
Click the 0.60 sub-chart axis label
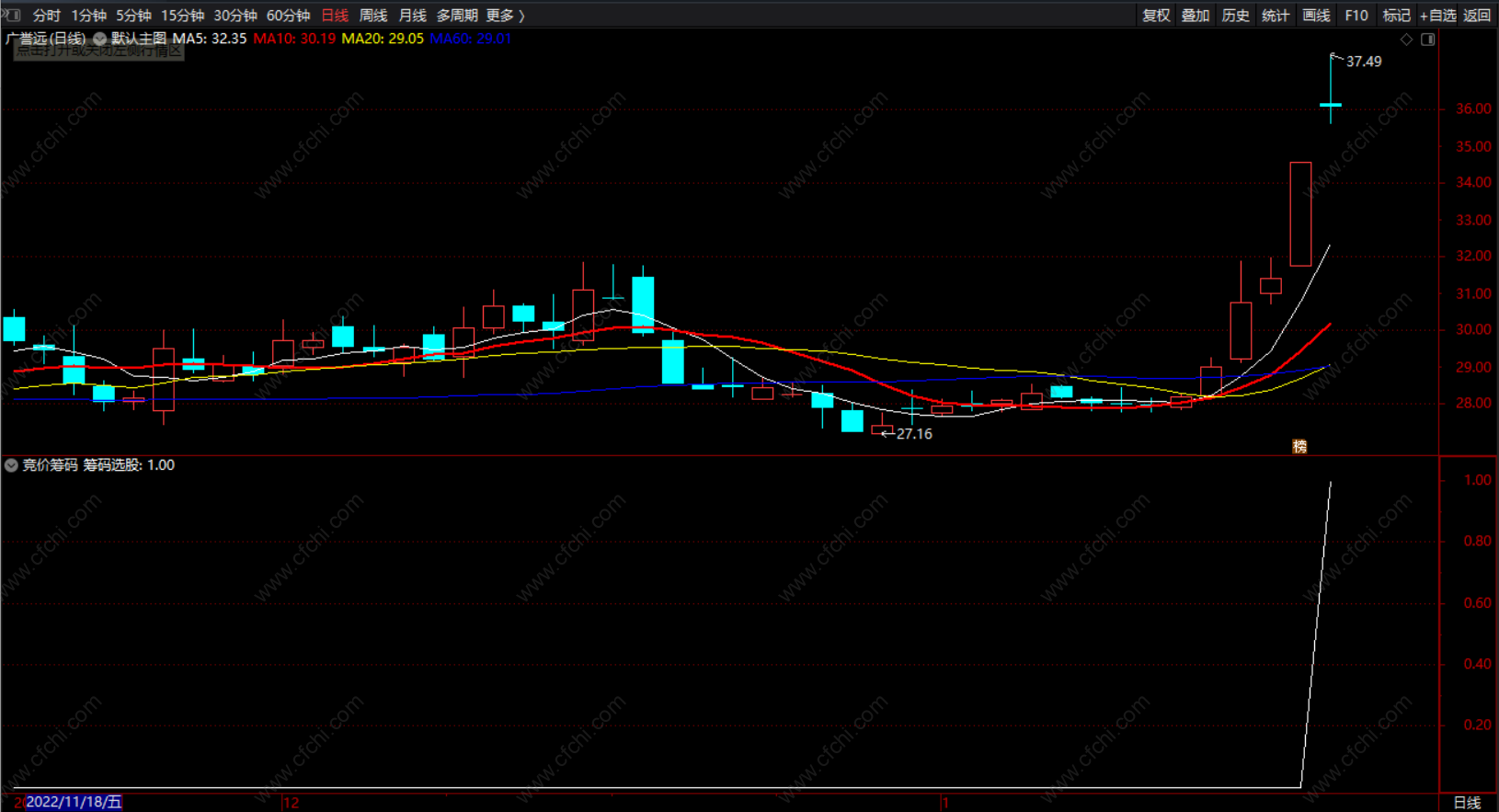click(1478, 603)
